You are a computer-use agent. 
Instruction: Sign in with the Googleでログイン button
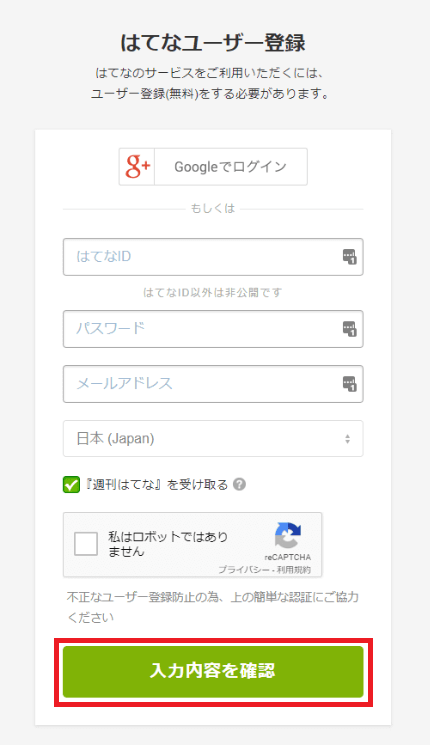(x=213, y=167)
